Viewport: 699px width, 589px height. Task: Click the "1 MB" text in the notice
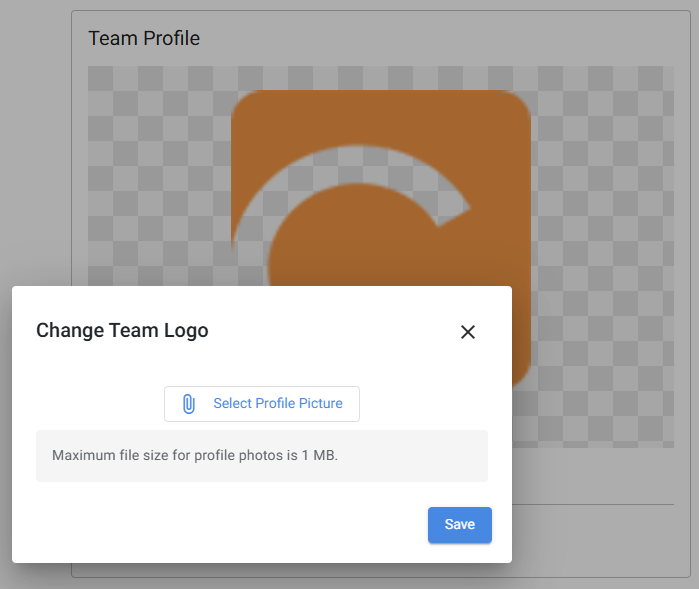320,455
